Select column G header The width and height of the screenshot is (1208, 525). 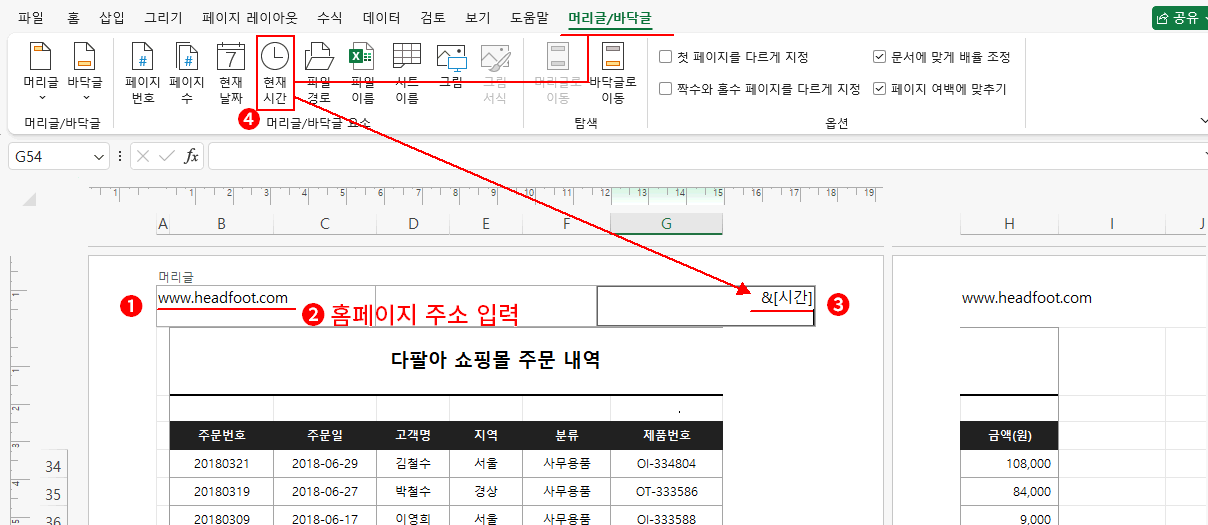[666, 225]
